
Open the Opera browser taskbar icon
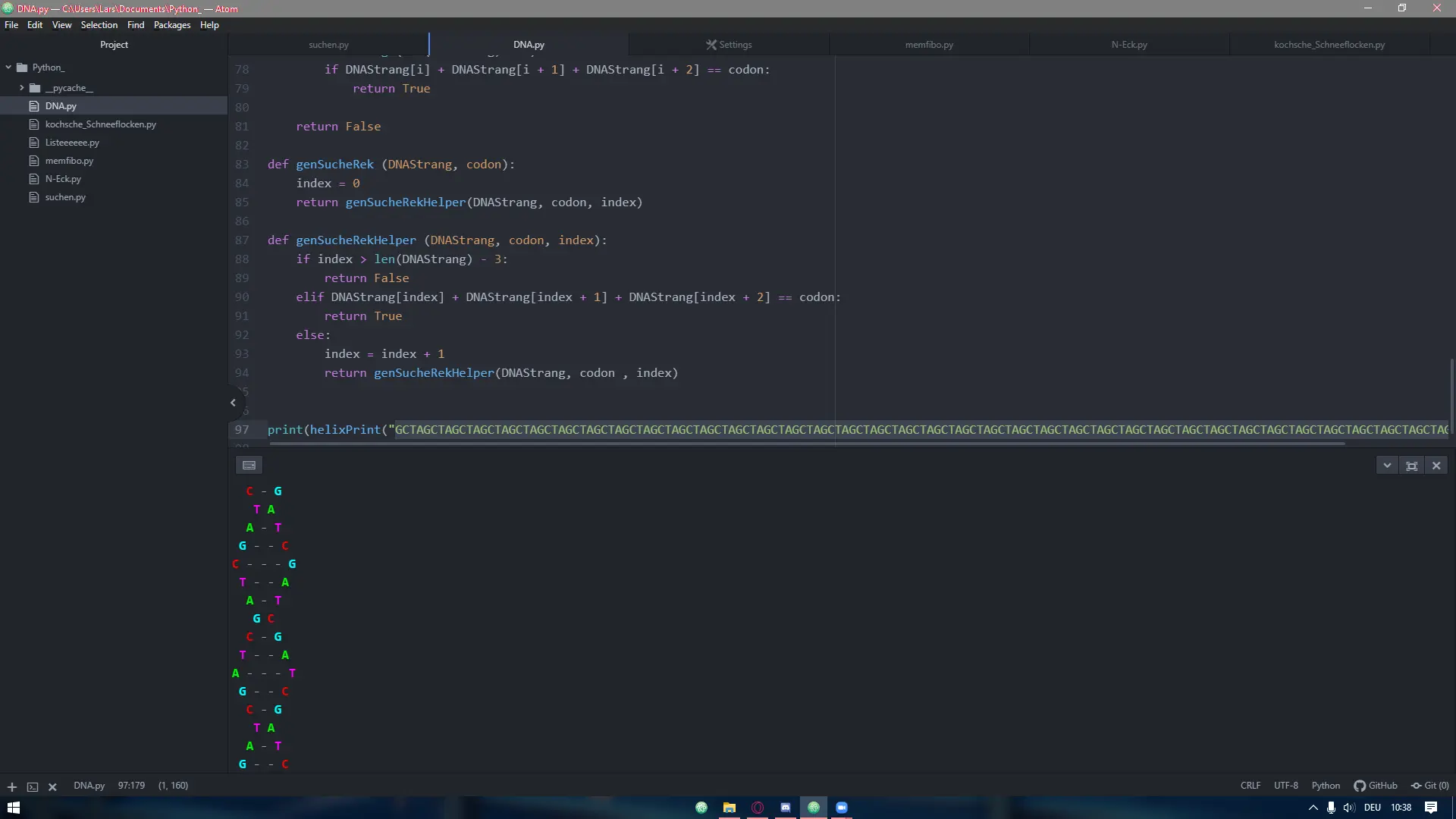tap(758, 808)
